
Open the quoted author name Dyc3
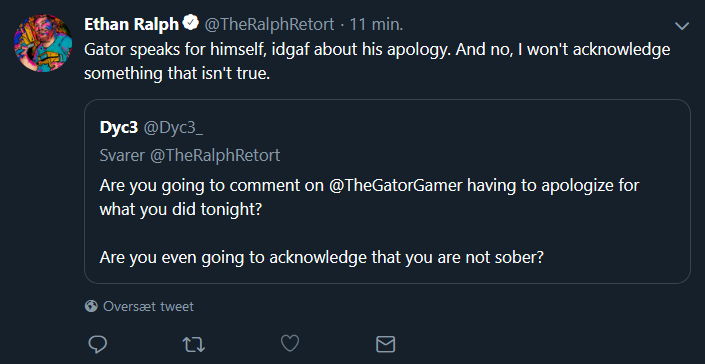pyautogui.click(x=119, y=128)
